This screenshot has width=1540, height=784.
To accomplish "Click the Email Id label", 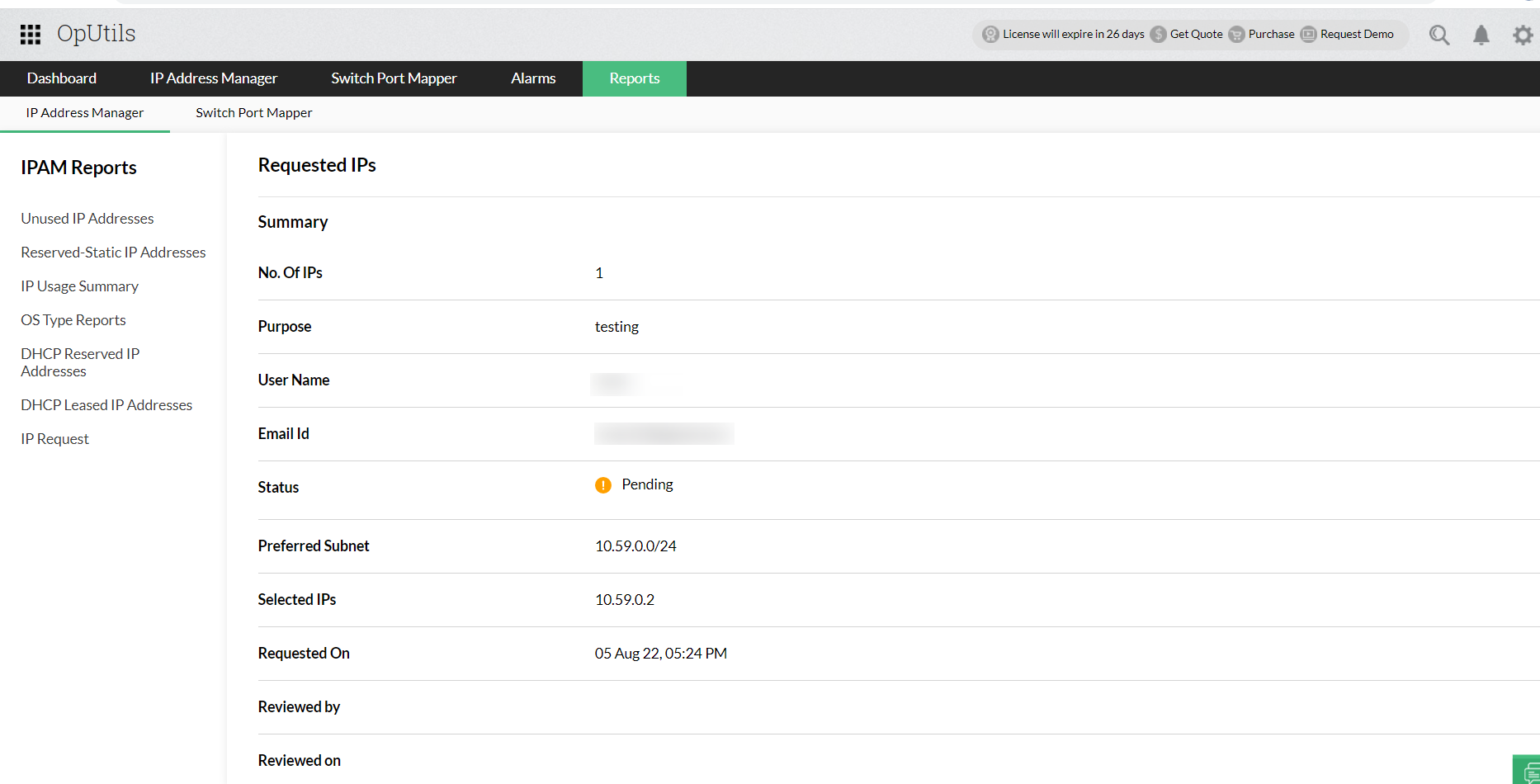I will 284,434.
